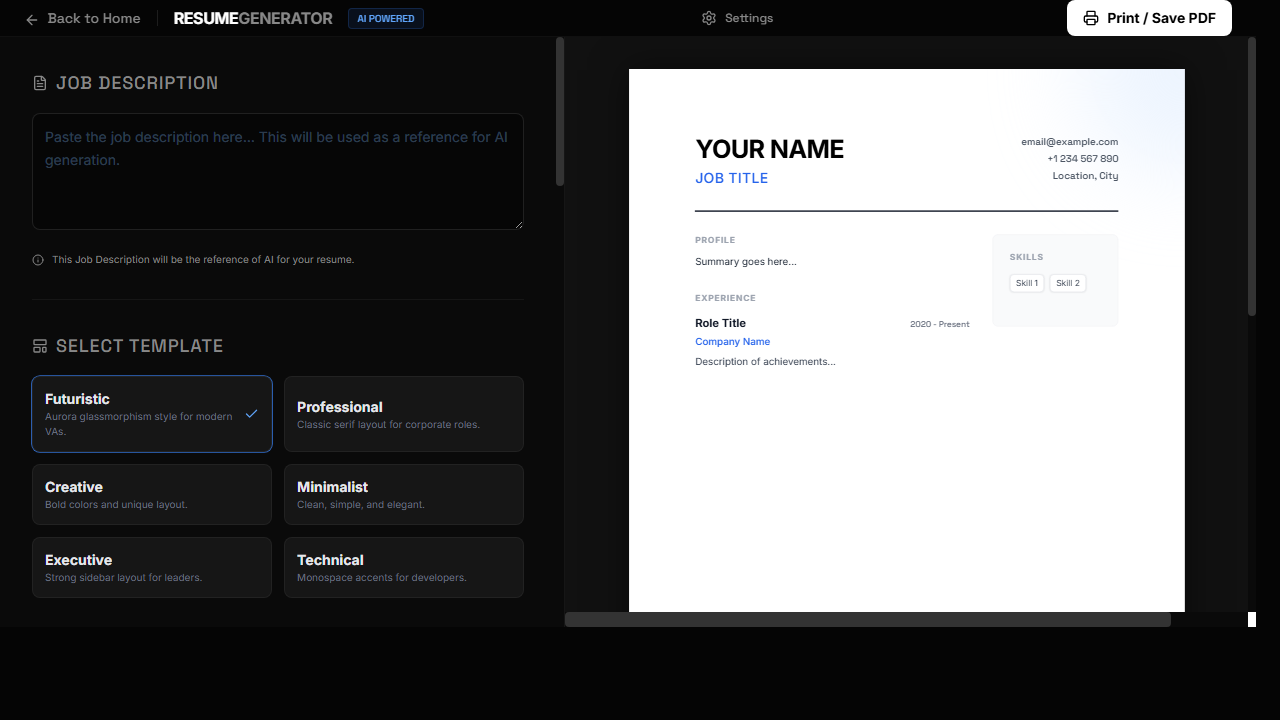Click inside the job description text area
This screenshot has width=1280, height=720.
pos(277,171)
